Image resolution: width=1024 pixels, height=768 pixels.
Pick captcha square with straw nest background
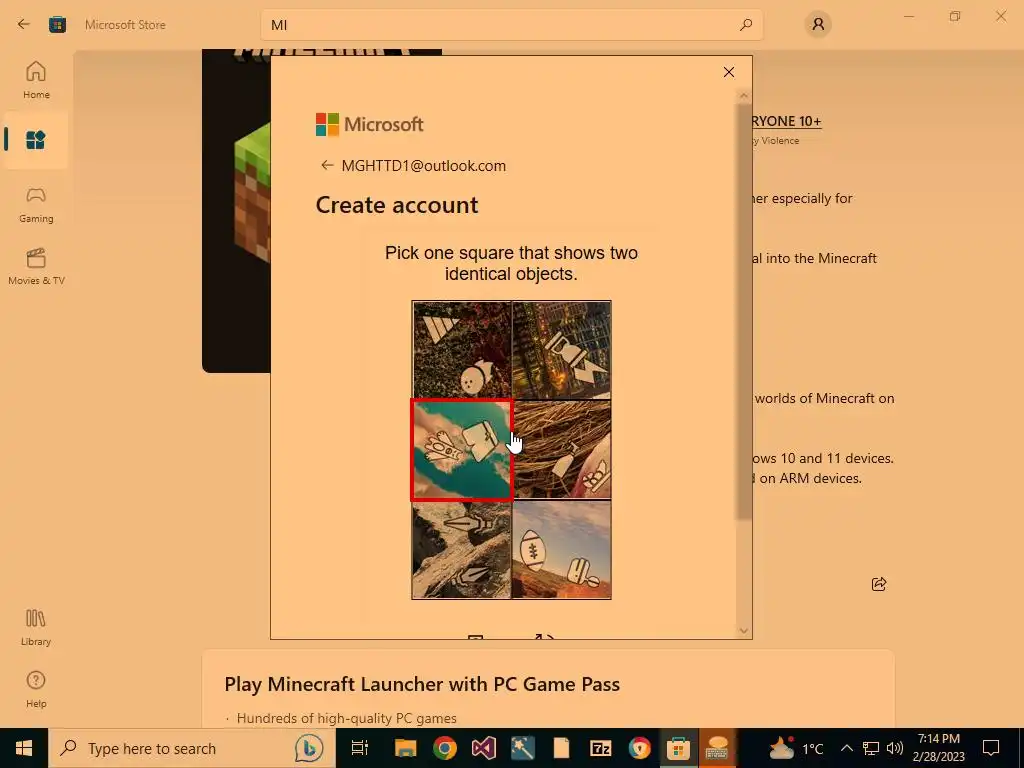562,449
